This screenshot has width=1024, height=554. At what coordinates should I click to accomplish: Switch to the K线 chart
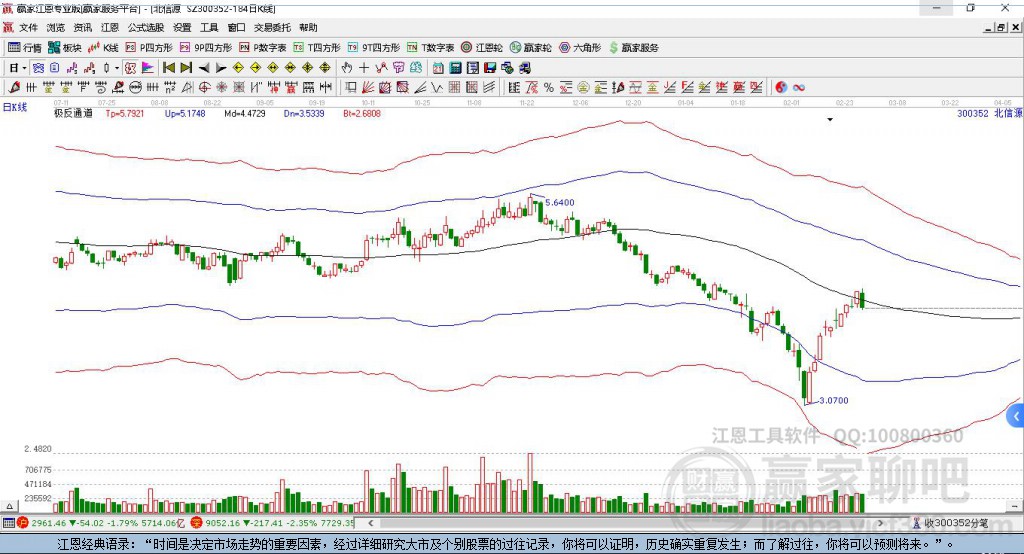(x=103, y=48)
